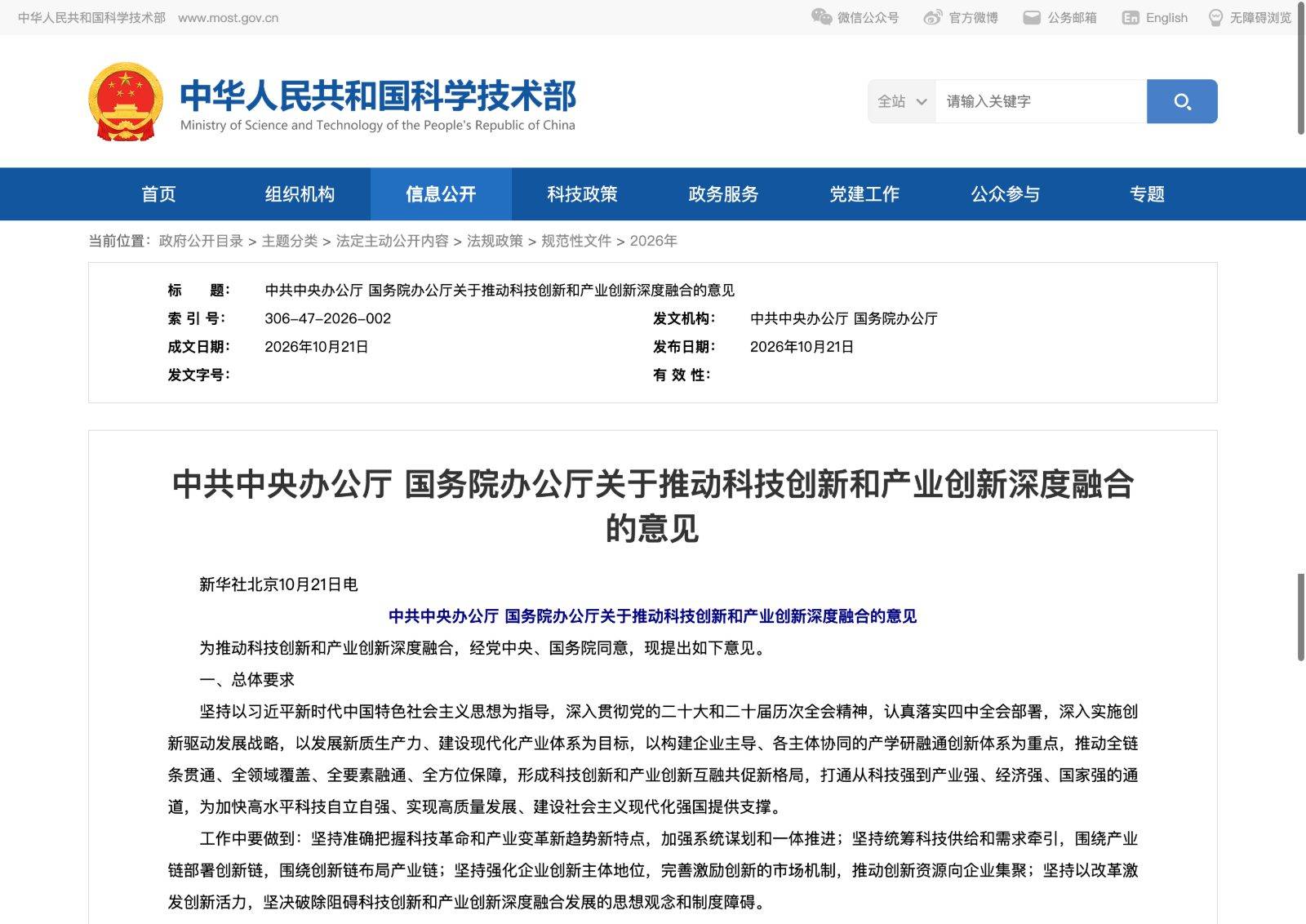Click the 法规政策 breadcrumb link
The width and height of the screenshot is (1306, 924).
click(x=495, y=241)
